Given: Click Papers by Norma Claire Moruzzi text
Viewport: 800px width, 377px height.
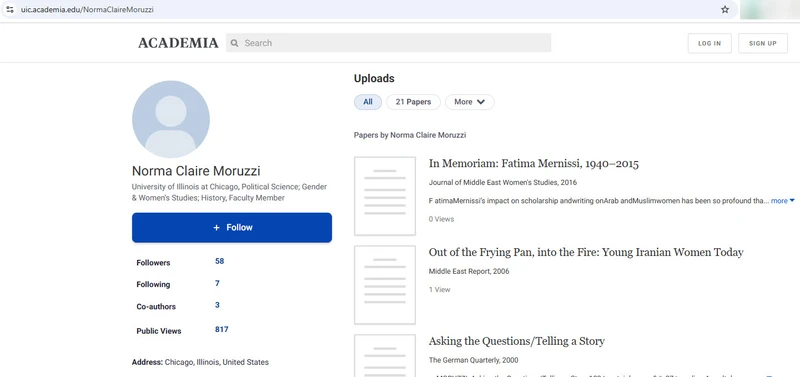Looking at the screenshot, I should click(410, 135).
